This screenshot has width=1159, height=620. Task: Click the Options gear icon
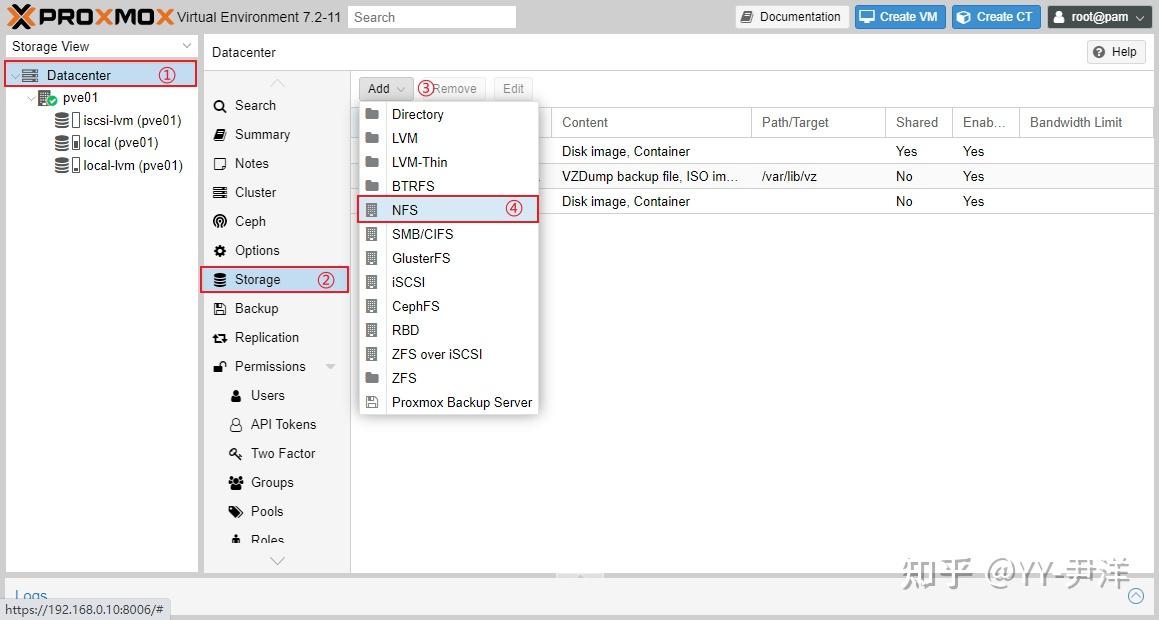coord(220,250)
